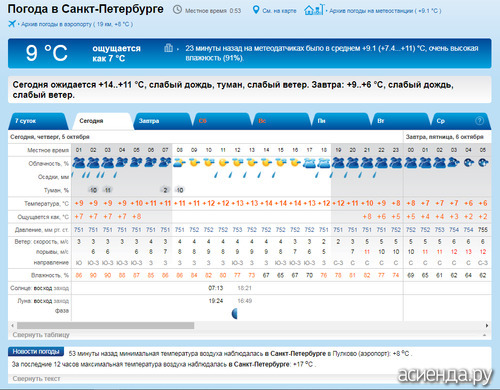Click fog value '2' at hour 07

pyautogui.click(x=165, y=190)
